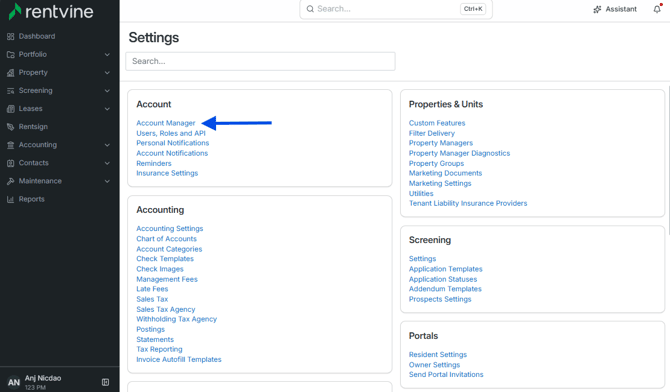Open Marketing Documents link

(445, 173)
